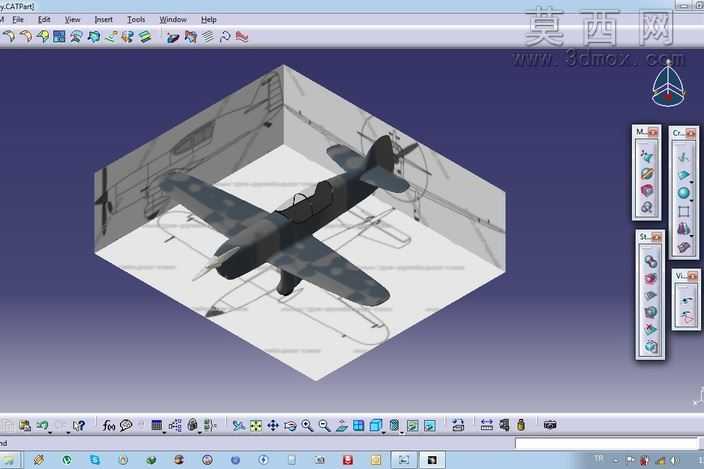This screenshot has height=469, width=704.
Task: Click the Fit All In icon
Action: coord(256,425)
